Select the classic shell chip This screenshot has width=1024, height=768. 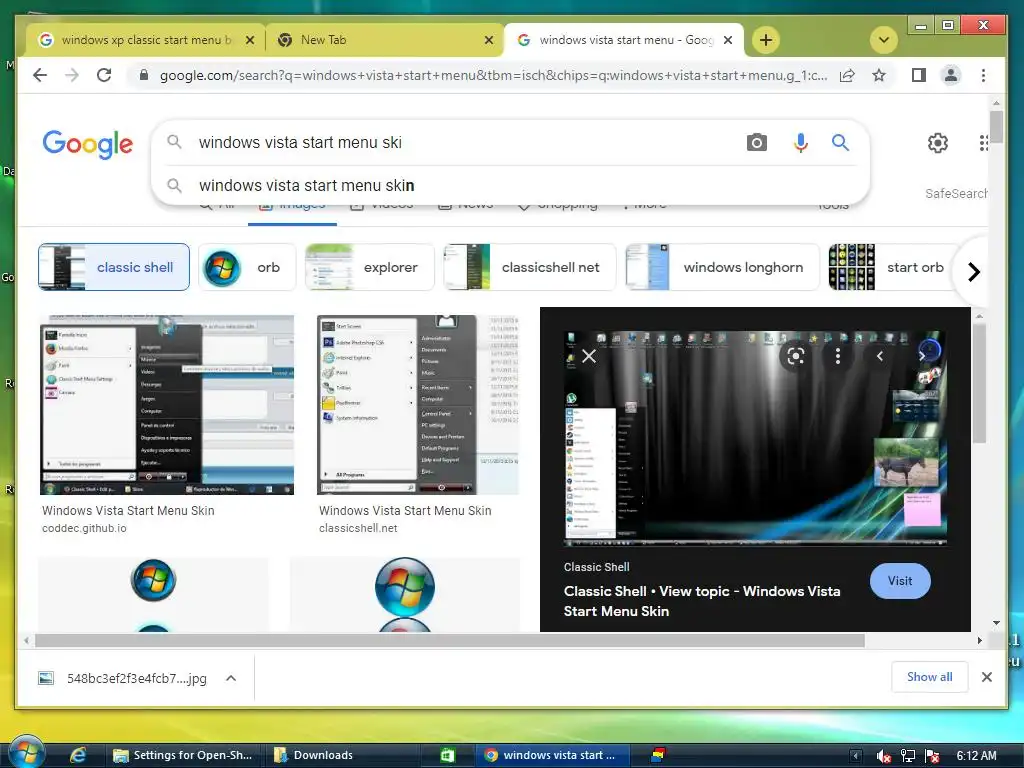(114, 267)
